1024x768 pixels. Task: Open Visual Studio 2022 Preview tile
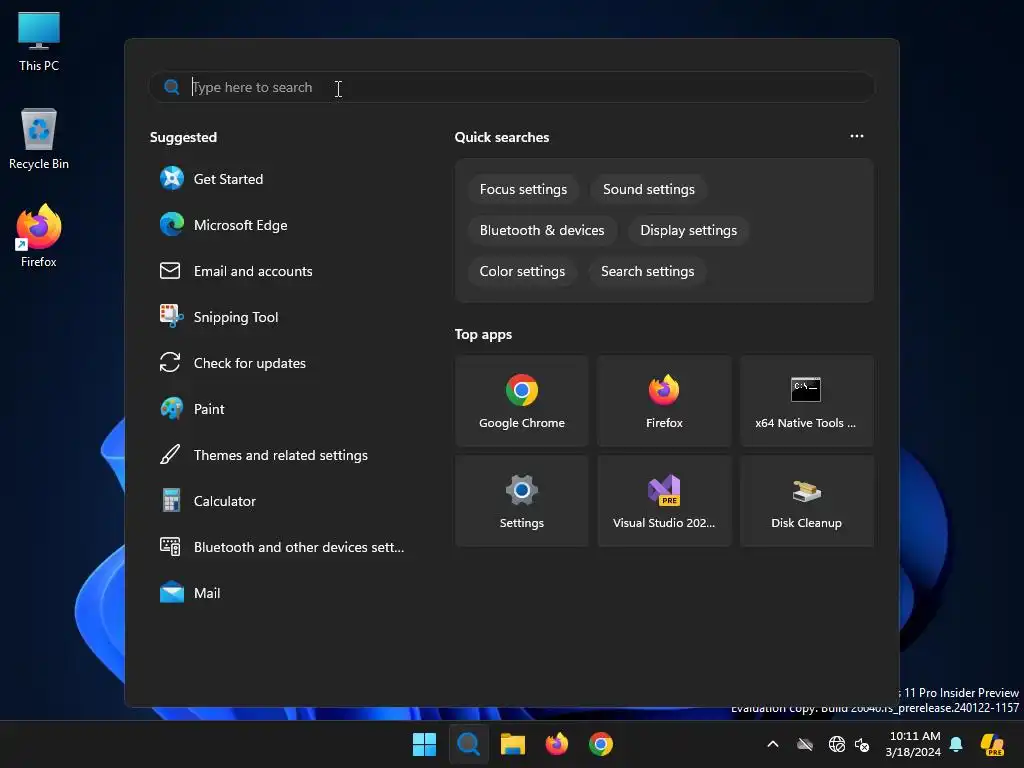pyautogui.click(x=664, y=501)
